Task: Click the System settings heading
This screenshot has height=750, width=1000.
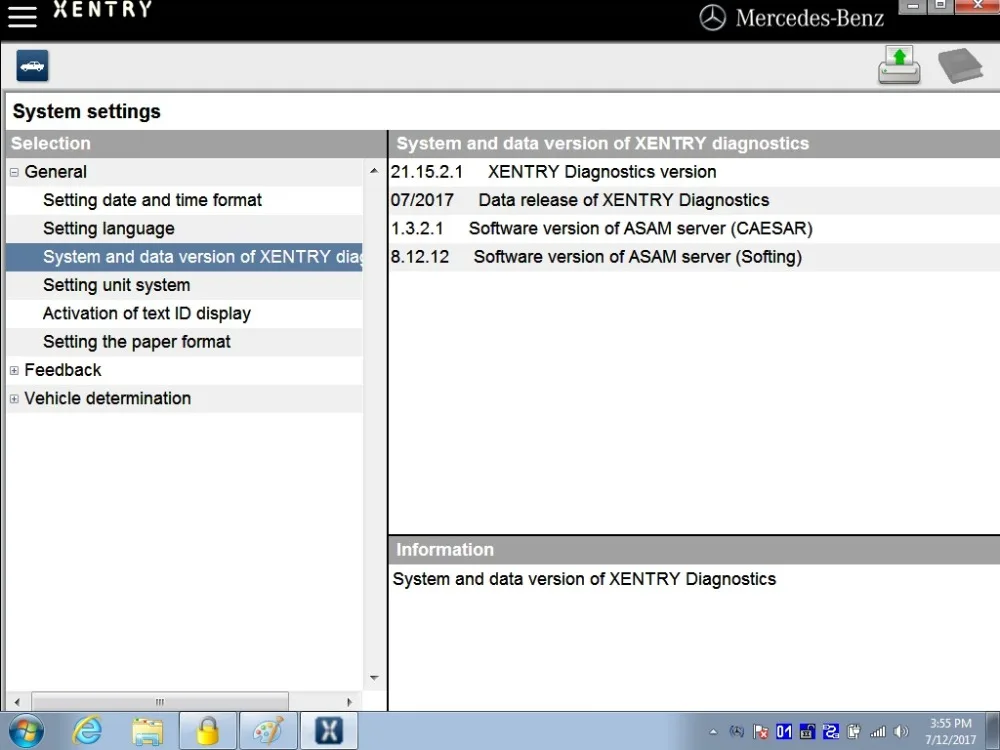Action: point(87,112)
